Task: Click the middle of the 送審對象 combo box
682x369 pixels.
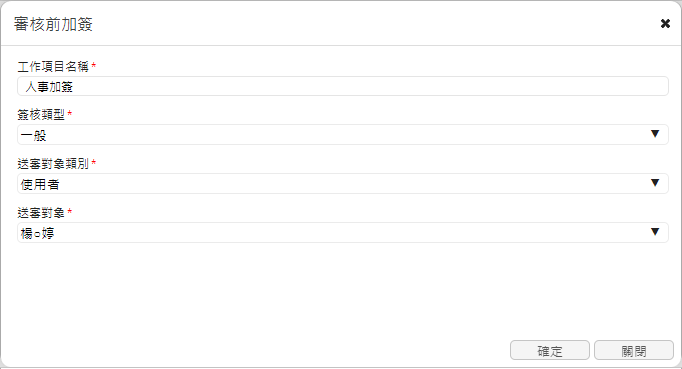Action: pos(343,232)
